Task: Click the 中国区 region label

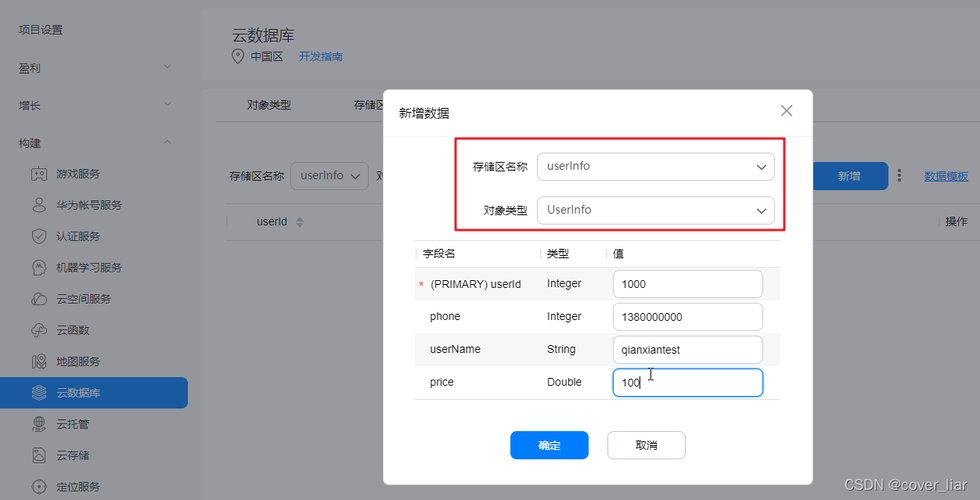Action: (267, 56)
